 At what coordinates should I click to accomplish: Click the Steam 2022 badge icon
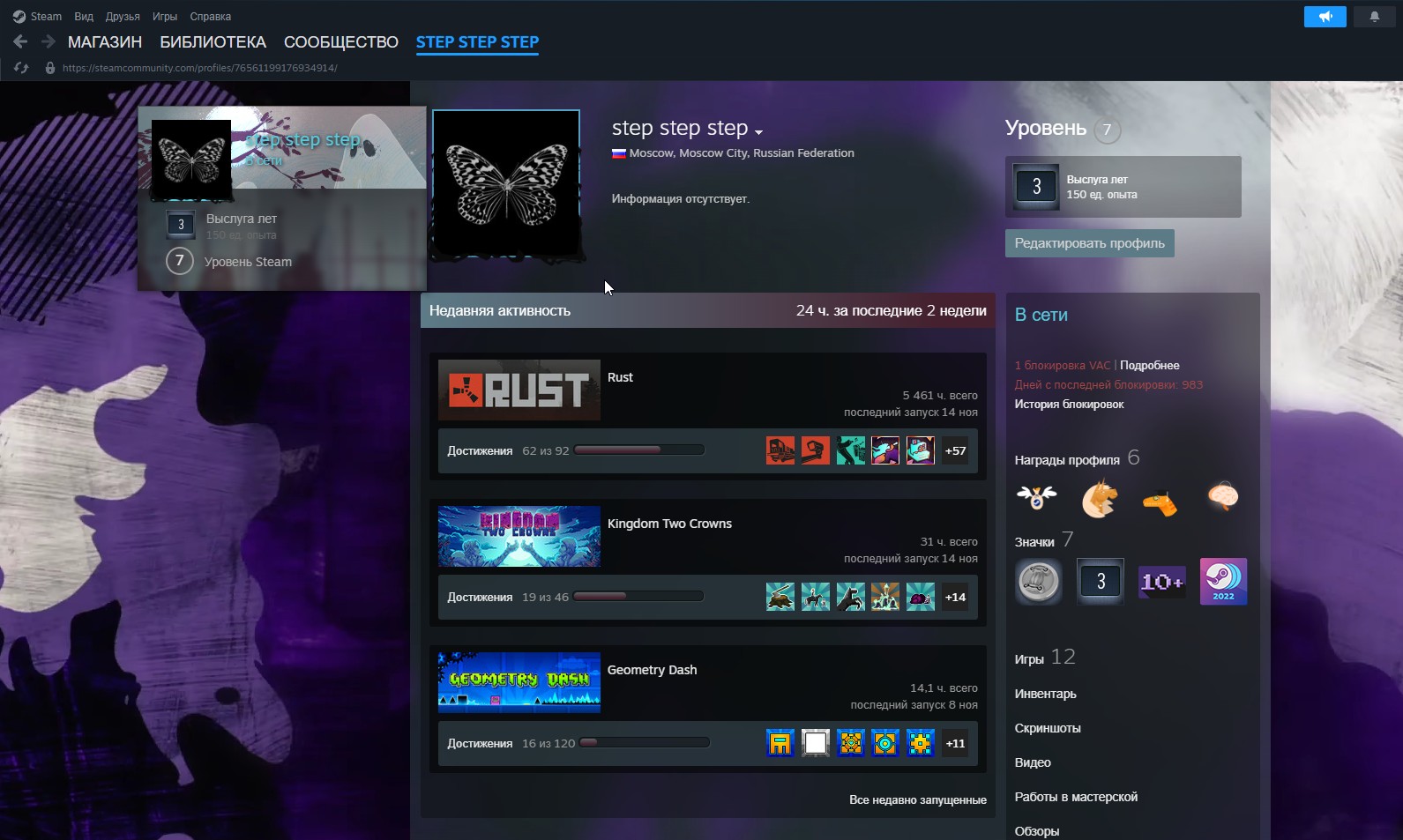point(1224,581)
